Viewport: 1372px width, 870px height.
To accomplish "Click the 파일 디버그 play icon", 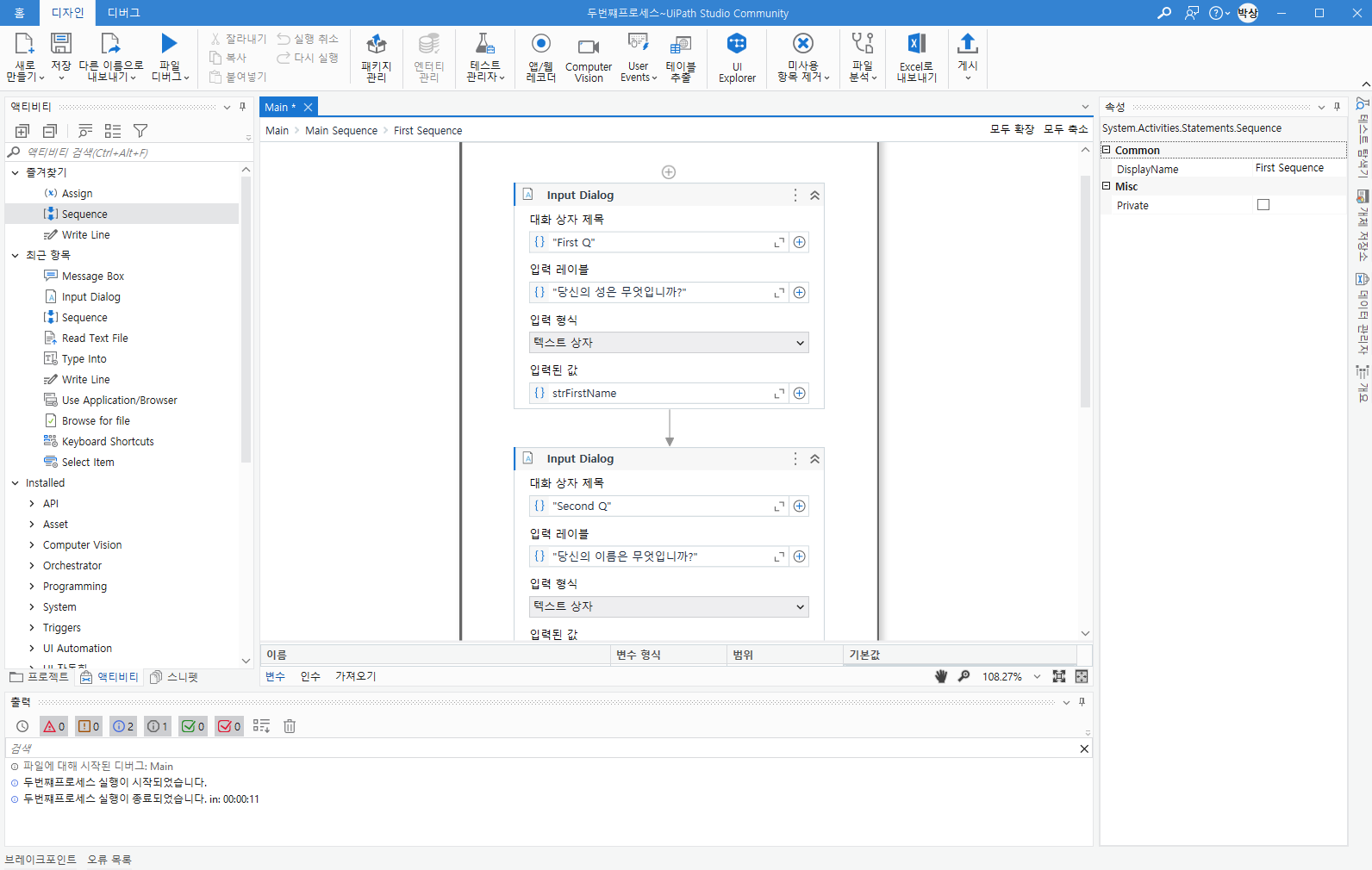I will (169, 43).
